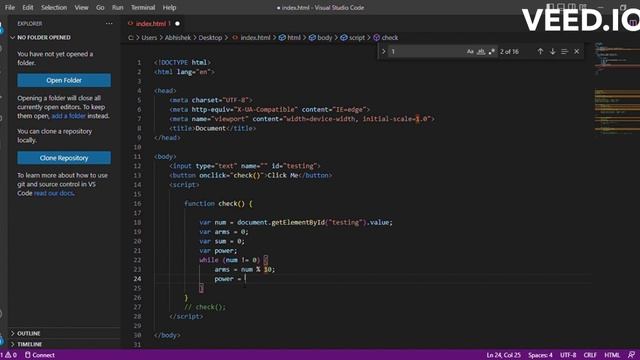
Task: Click 'Ln 24, Col 25' cursor position
Action: coord(503,355)
